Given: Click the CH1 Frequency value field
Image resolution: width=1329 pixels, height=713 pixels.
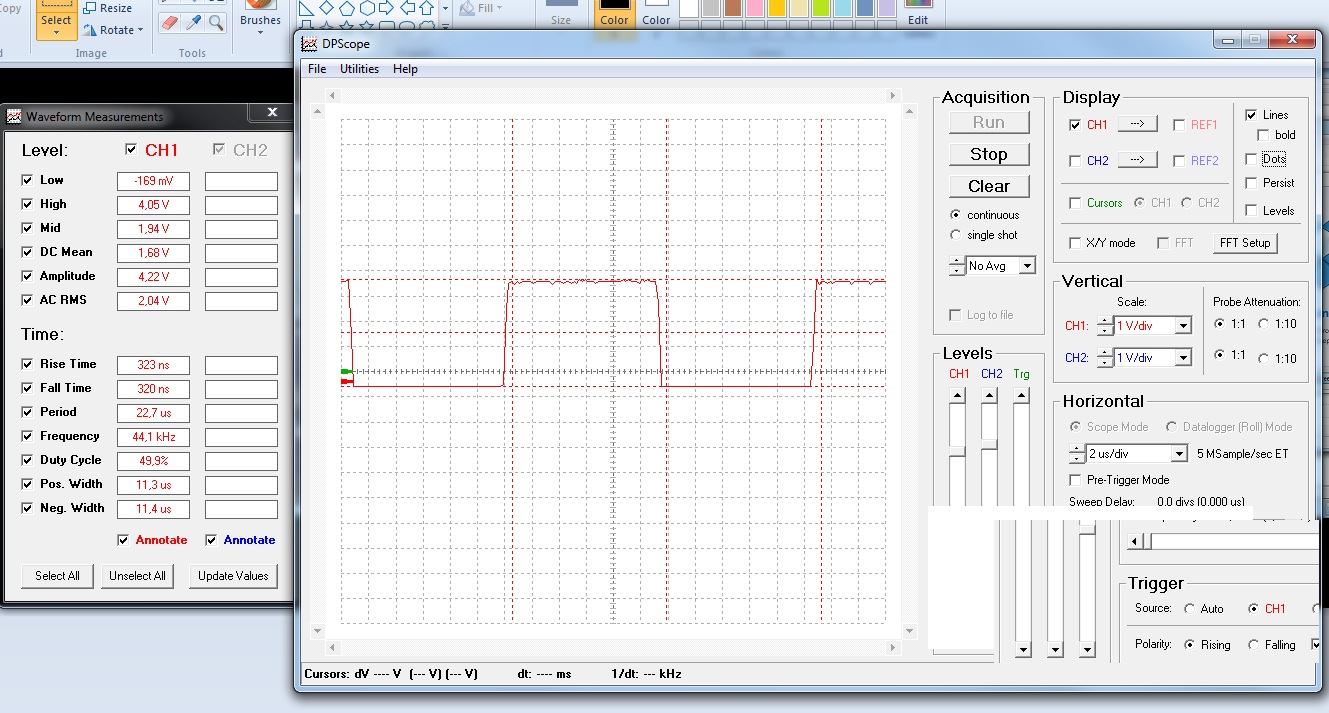Looking at the screenshot, I should (x=153, y=437).
